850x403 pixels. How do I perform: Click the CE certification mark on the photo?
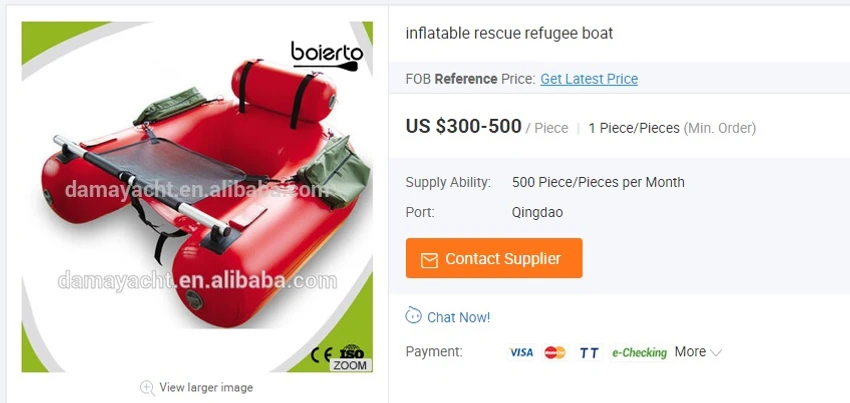[322, 354]
